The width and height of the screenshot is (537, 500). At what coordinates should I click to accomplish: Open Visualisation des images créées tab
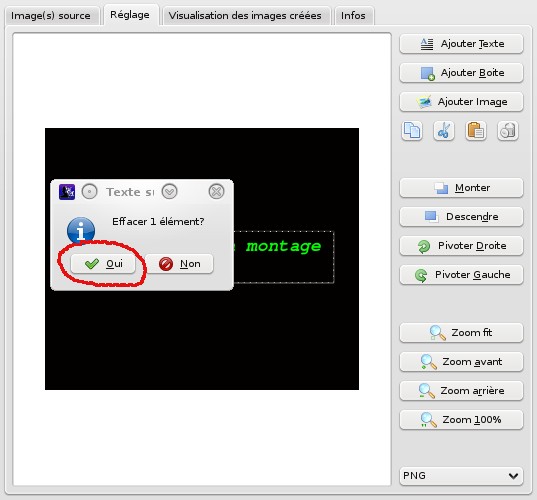pos(245,16)
